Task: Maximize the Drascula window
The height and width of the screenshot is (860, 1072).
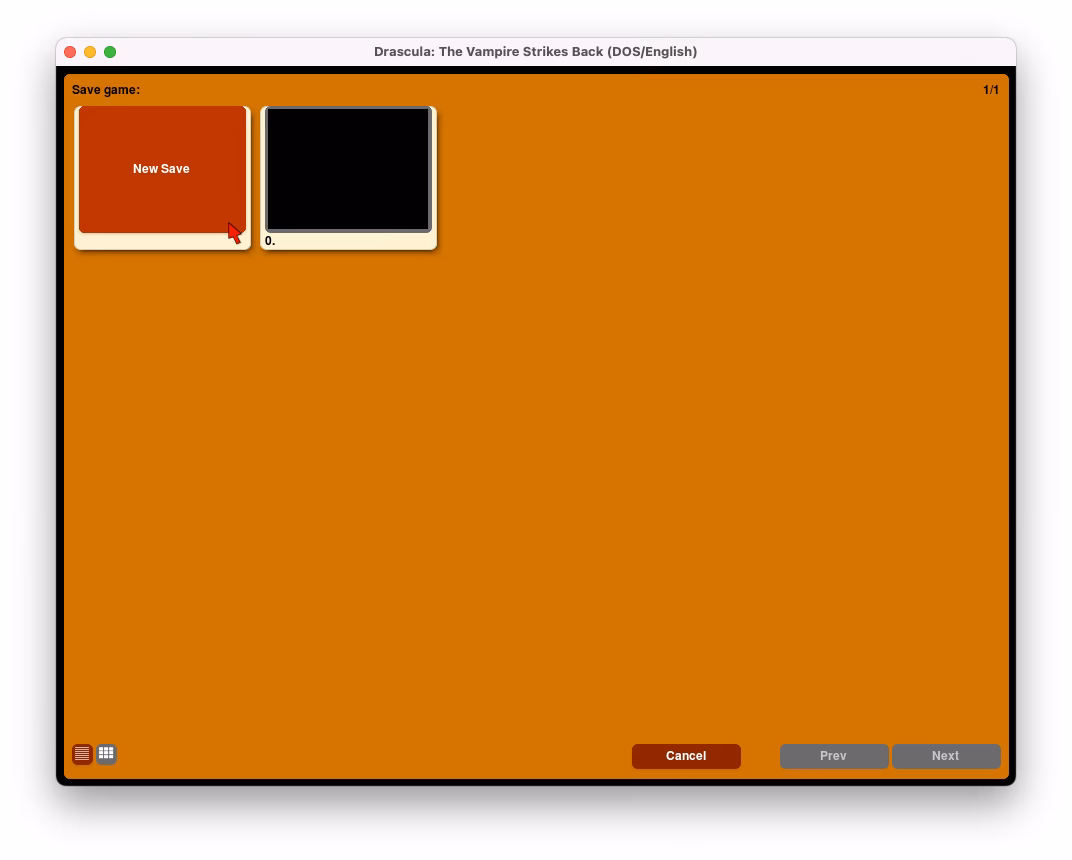Action: pos(109,52)
